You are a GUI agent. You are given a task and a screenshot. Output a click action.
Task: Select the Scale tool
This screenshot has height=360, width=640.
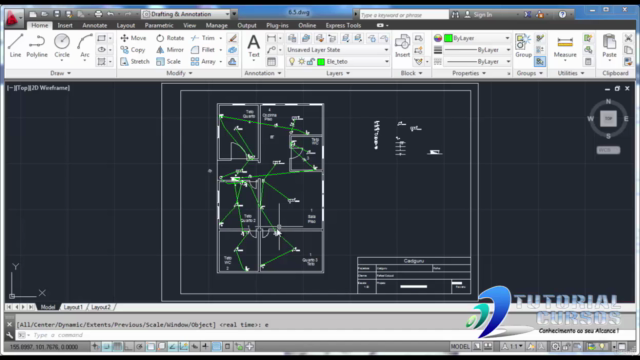[169, 62]
